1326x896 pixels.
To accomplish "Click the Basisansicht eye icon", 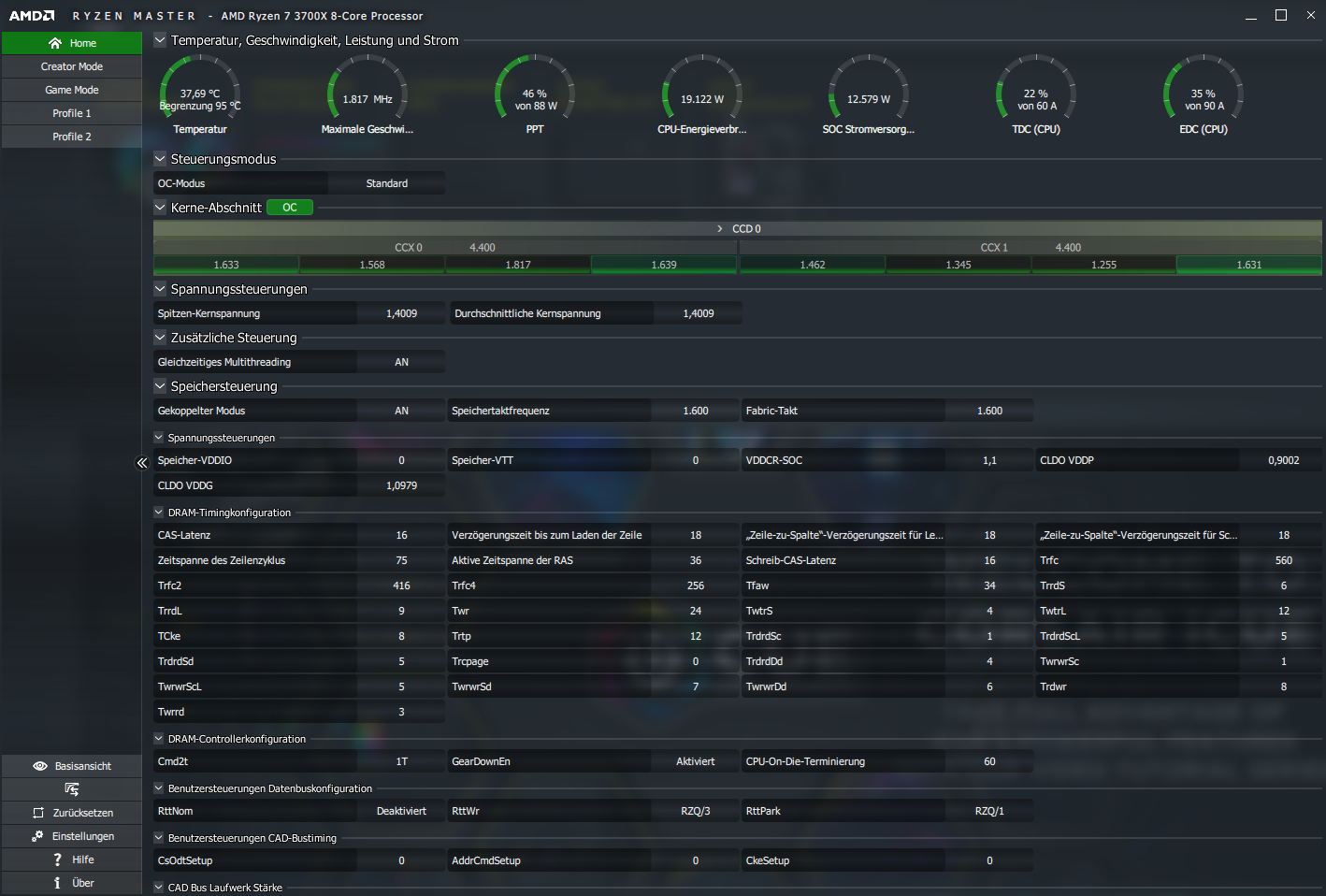I will tap(40, 766).
